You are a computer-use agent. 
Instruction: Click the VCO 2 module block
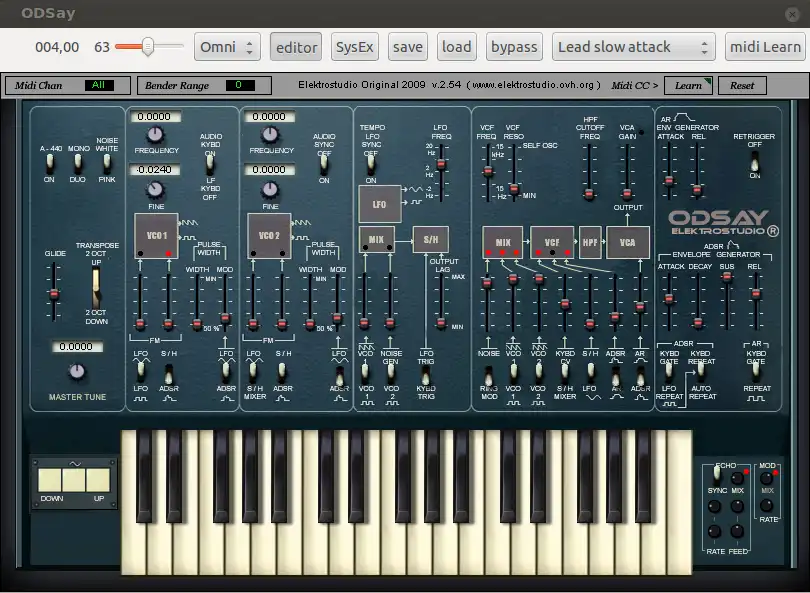[x=269, y=236]
